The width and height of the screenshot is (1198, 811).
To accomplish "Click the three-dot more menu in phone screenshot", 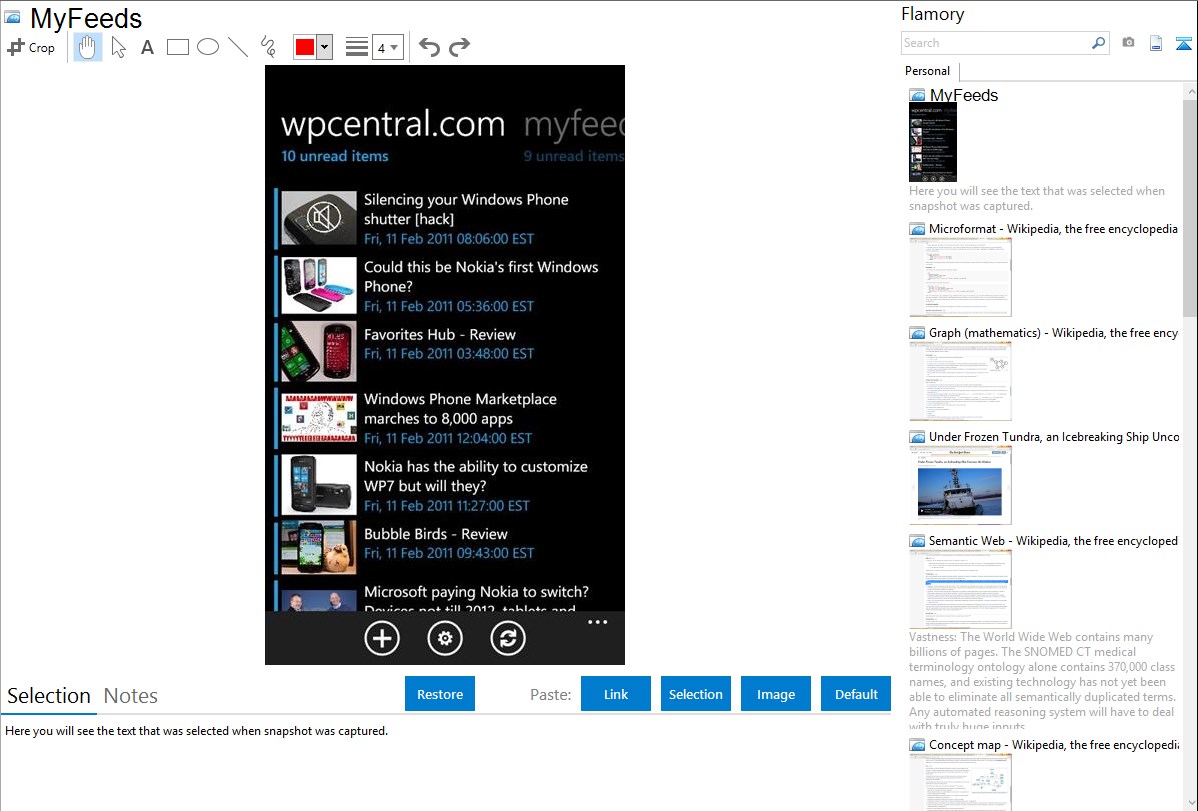I will click(597, 622).
